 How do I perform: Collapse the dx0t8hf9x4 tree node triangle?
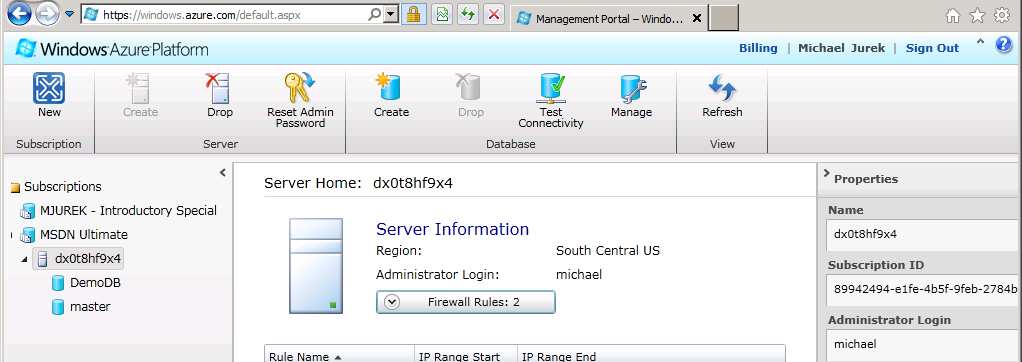24,260
